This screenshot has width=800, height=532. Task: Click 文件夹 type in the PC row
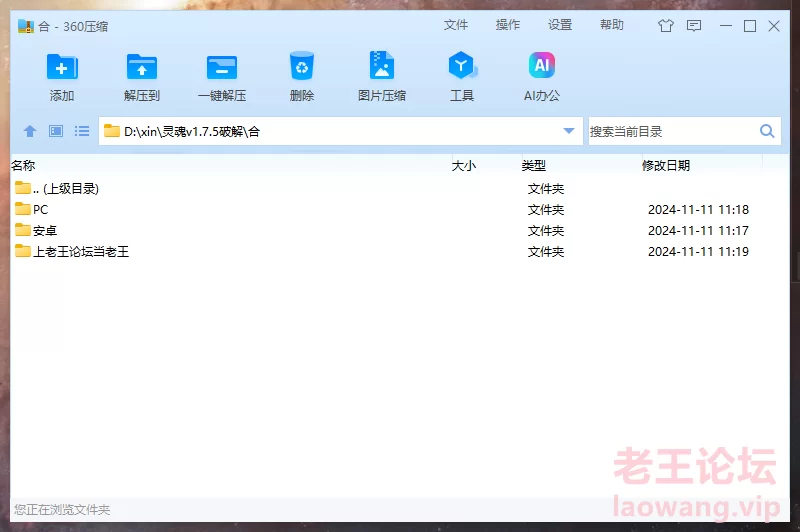[546, 210]
